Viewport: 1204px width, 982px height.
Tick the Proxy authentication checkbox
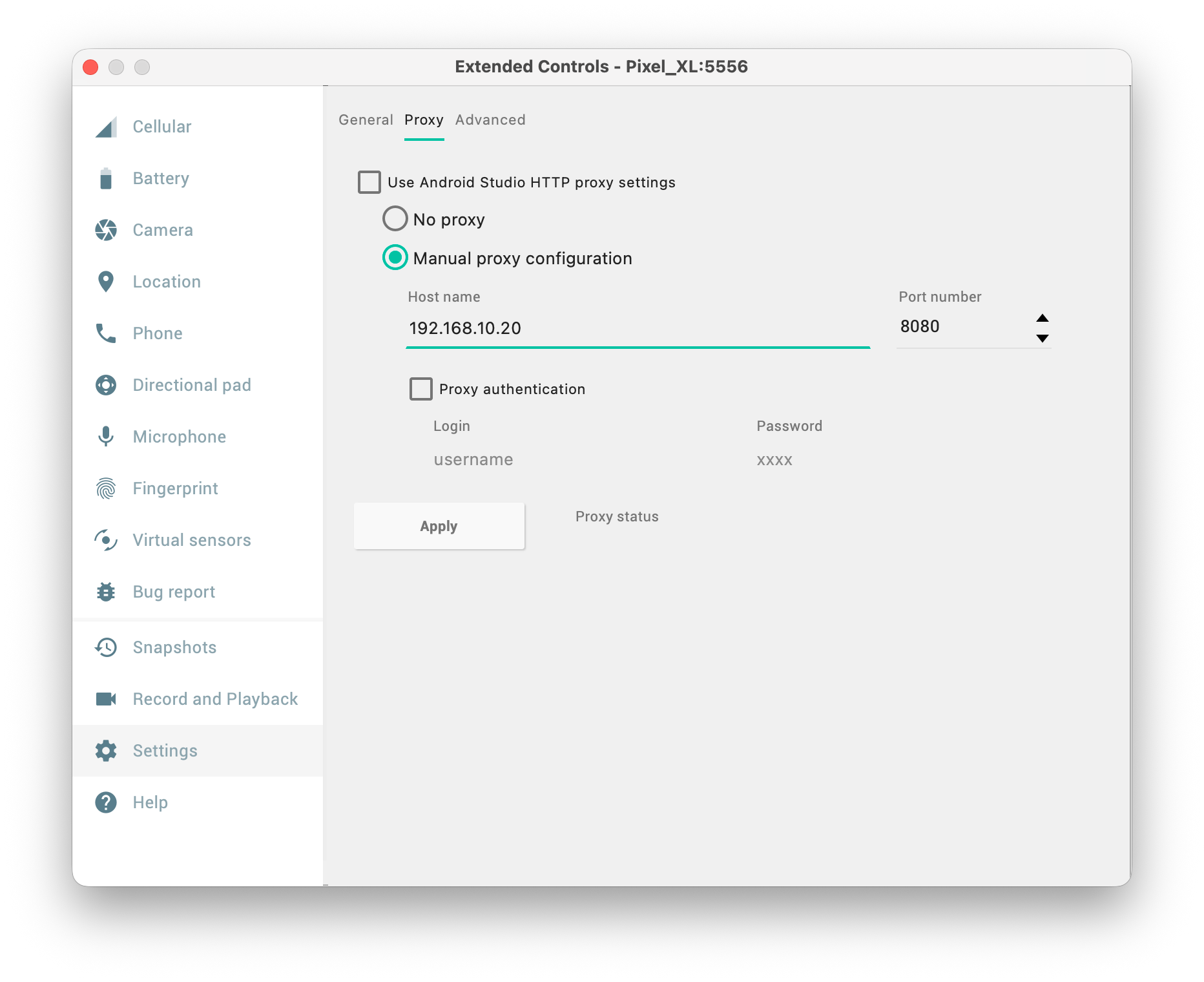tap(421, 389)
